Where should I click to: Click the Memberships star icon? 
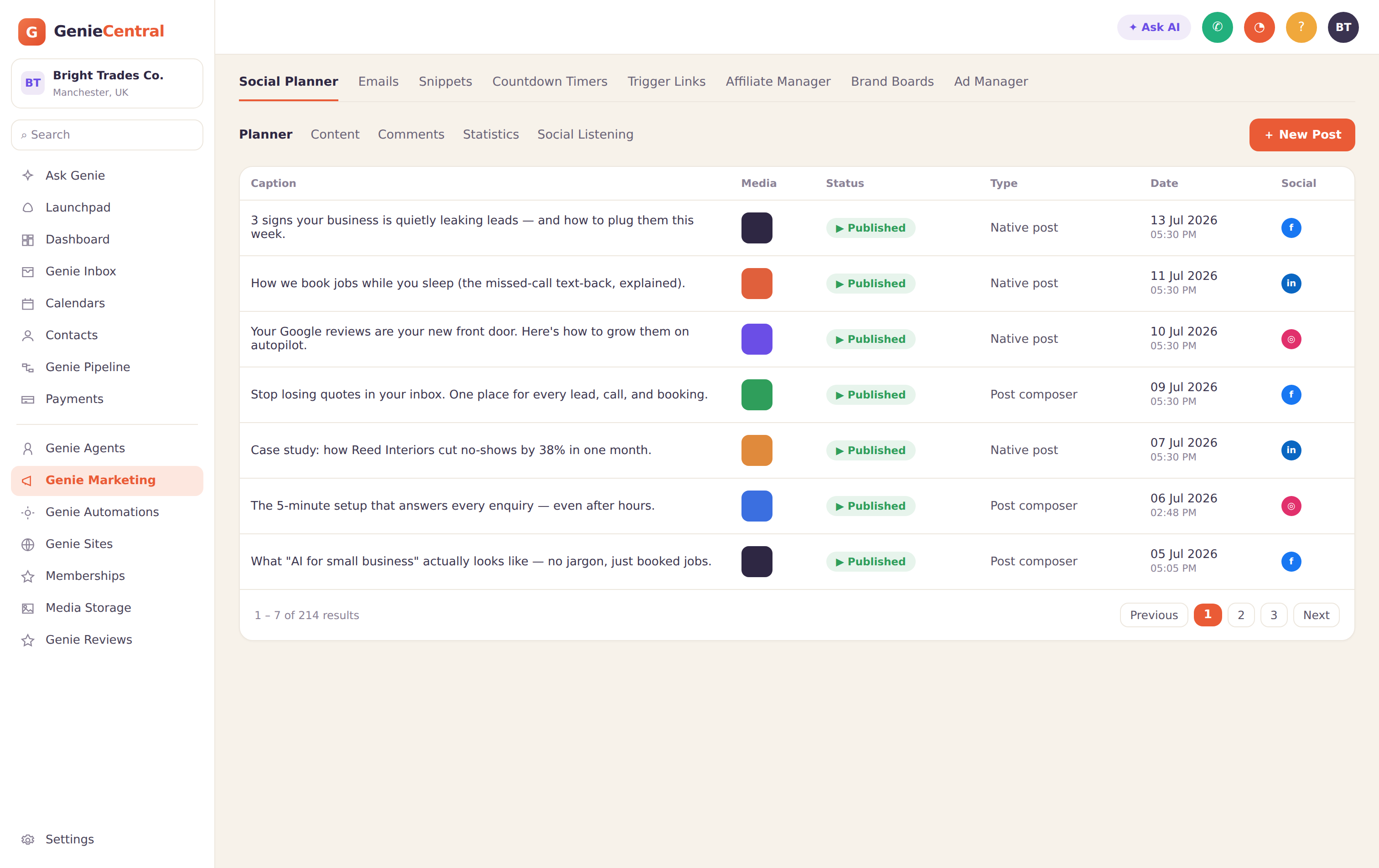pyautogui.click(x=27, y=576)
